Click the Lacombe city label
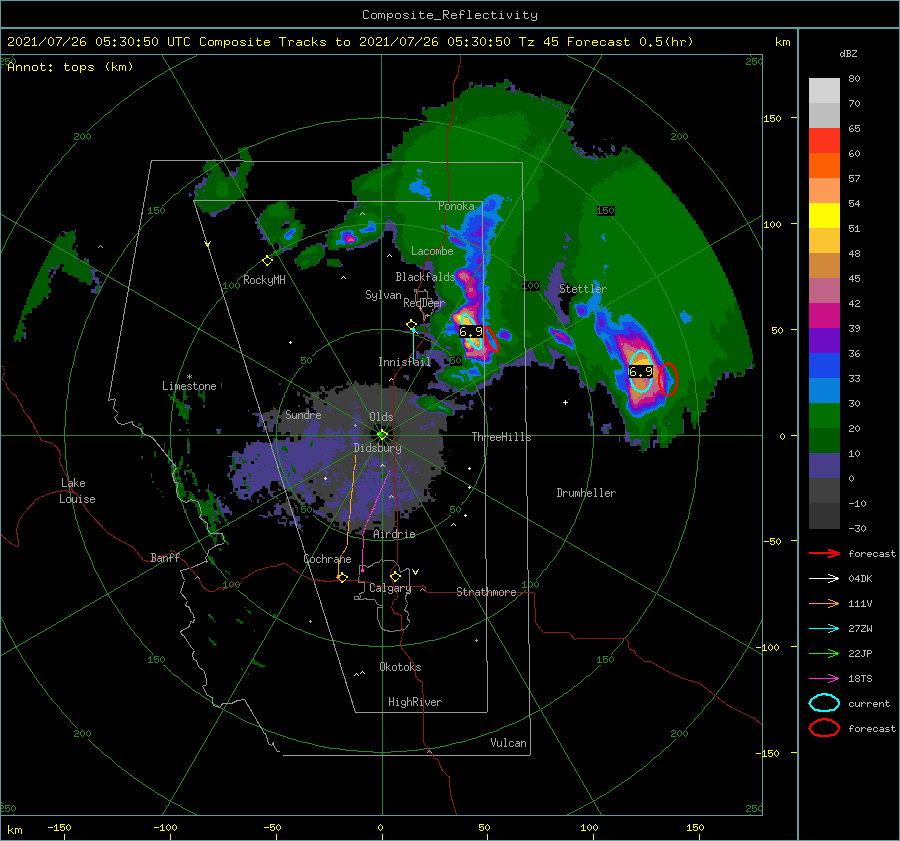The image size is (900, 841). click(x=432, y=251)
